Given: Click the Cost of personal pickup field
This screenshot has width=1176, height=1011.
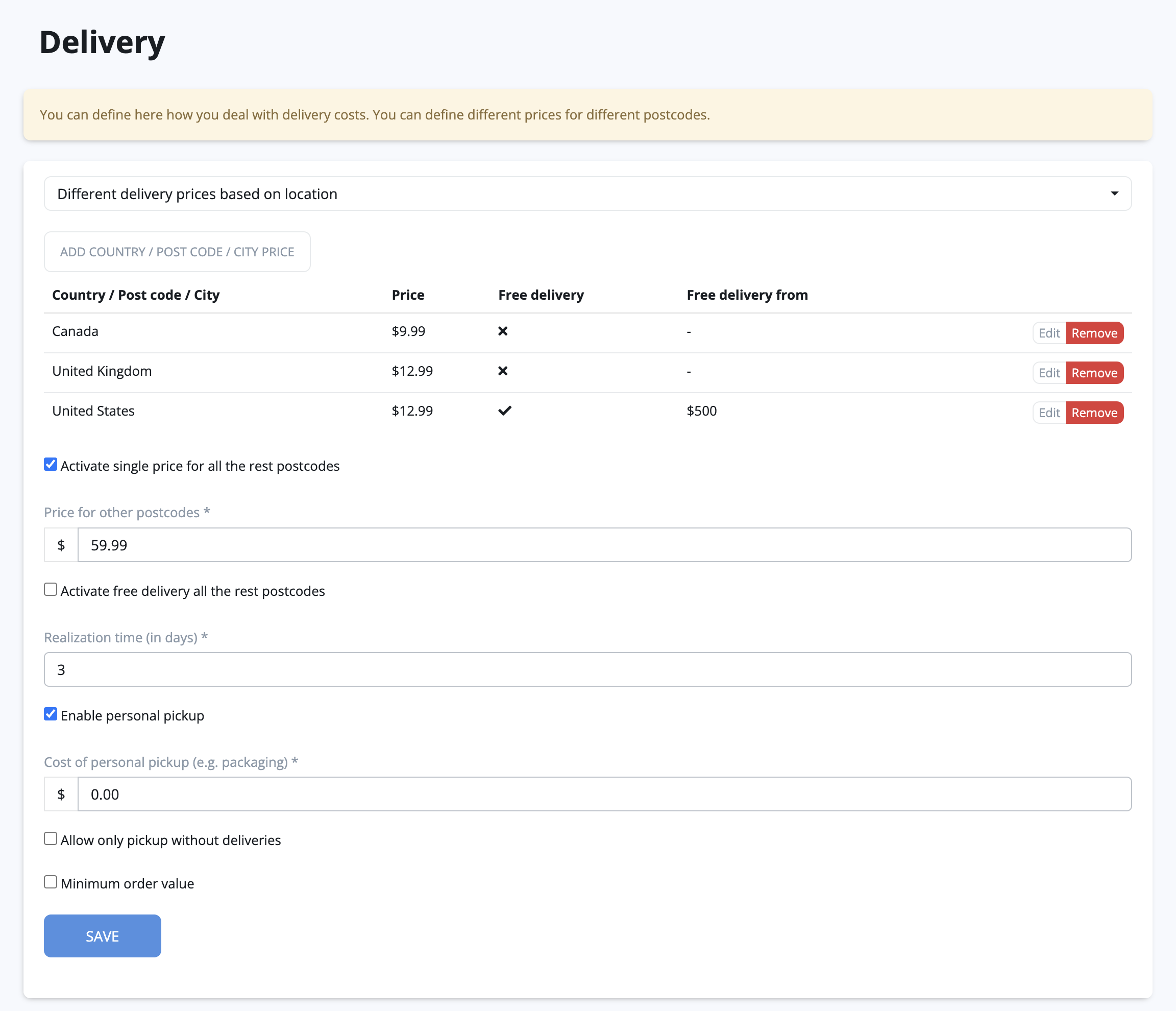Looking at the screenshot, I should click(x=604, y=794).
